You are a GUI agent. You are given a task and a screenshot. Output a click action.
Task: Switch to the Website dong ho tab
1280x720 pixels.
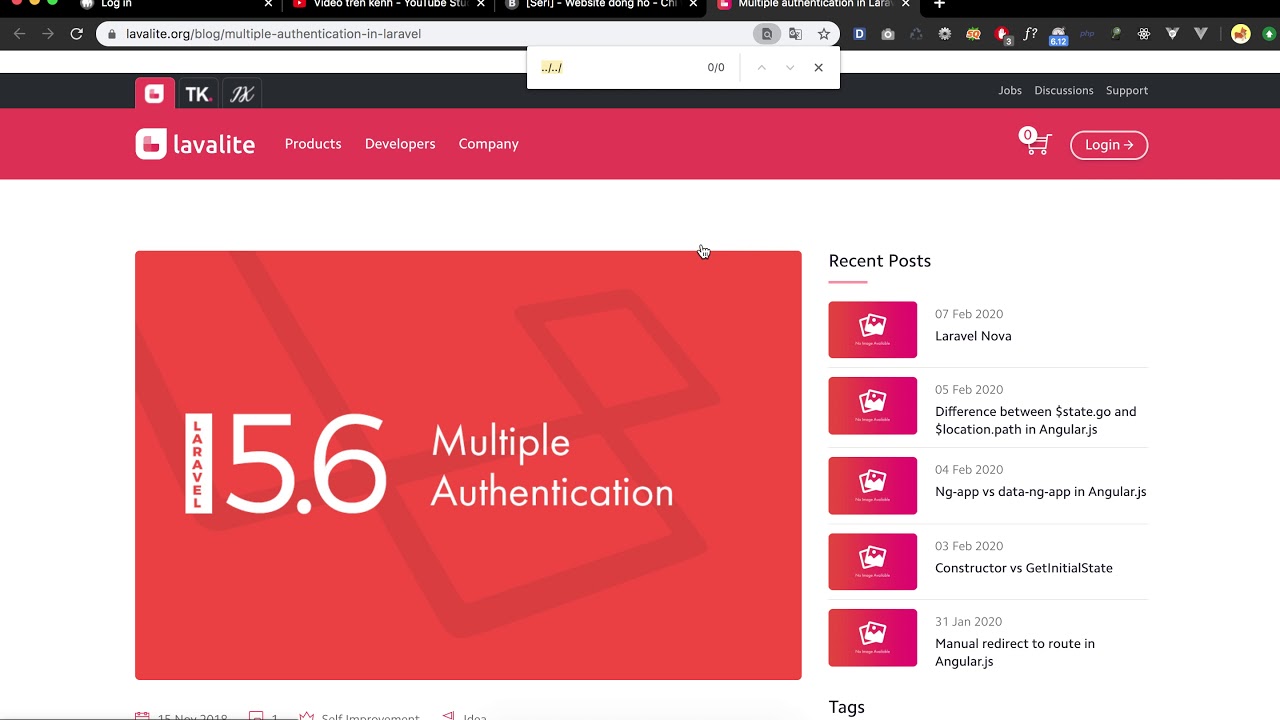tap(600, 4)
